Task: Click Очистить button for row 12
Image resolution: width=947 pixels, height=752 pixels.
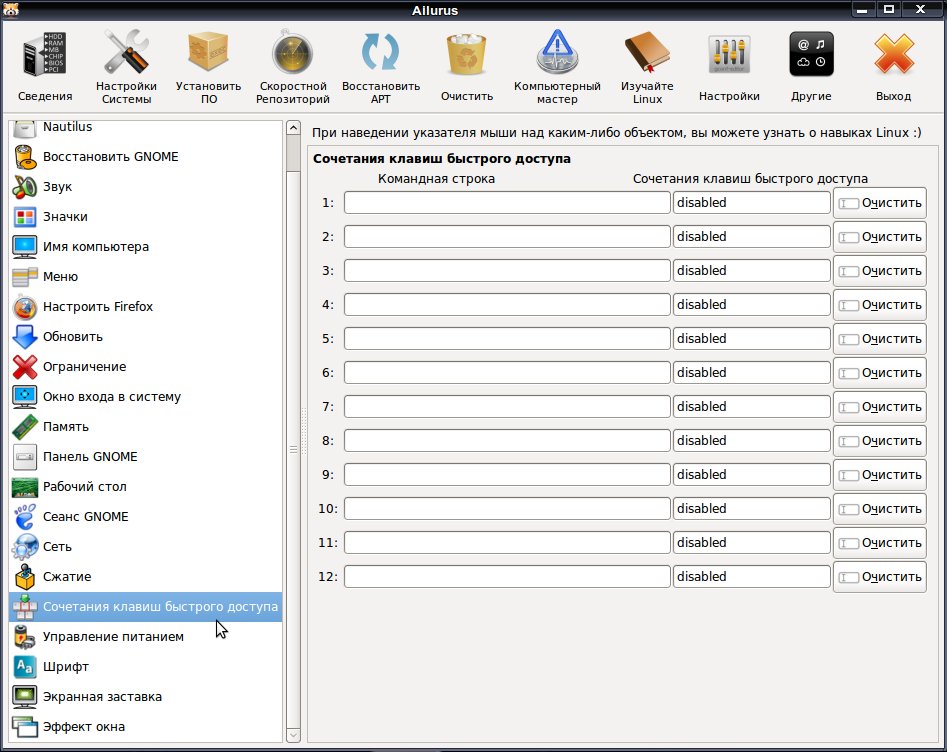Action: point(879,577)
